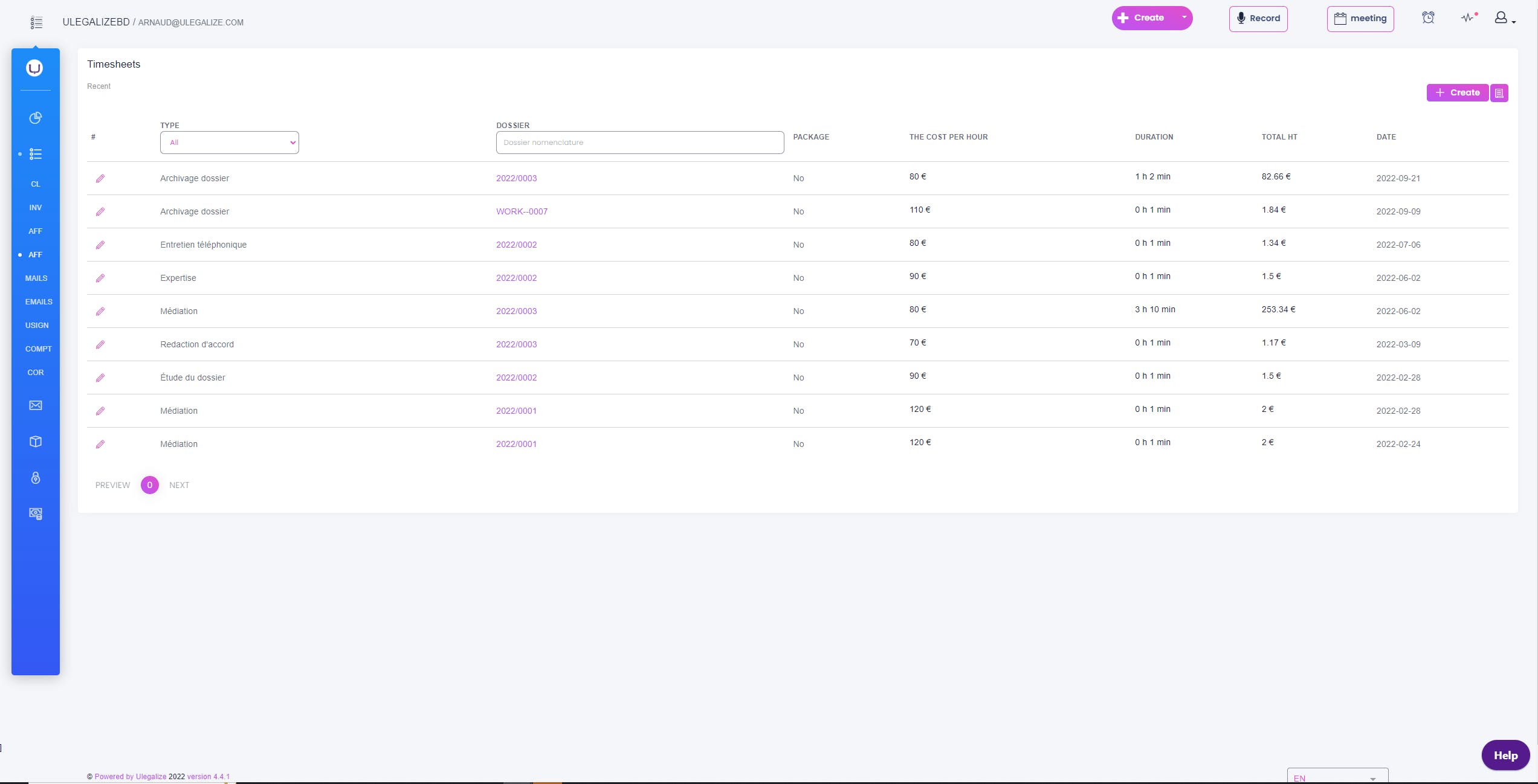The height and width of the screenshot is (784, 1538).
Task: Expand the Type filter dropdown
Action: pos(229,143)
